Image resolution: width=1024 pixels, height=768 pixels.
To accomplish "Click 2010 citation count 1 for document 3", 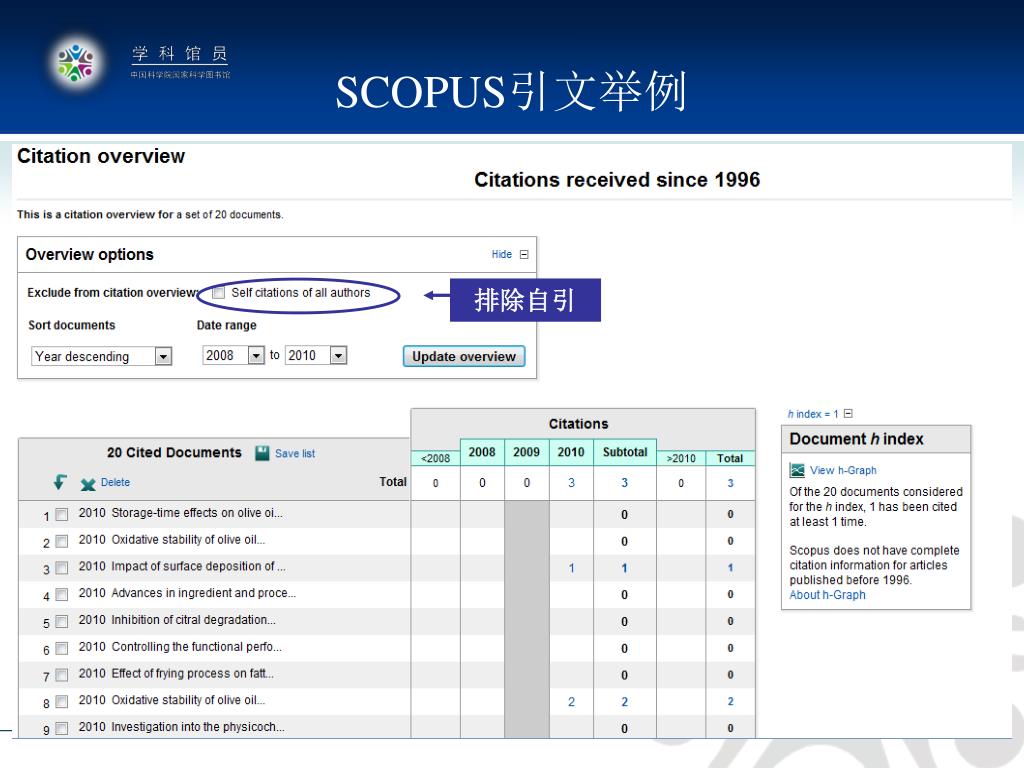I will [571, 568].
